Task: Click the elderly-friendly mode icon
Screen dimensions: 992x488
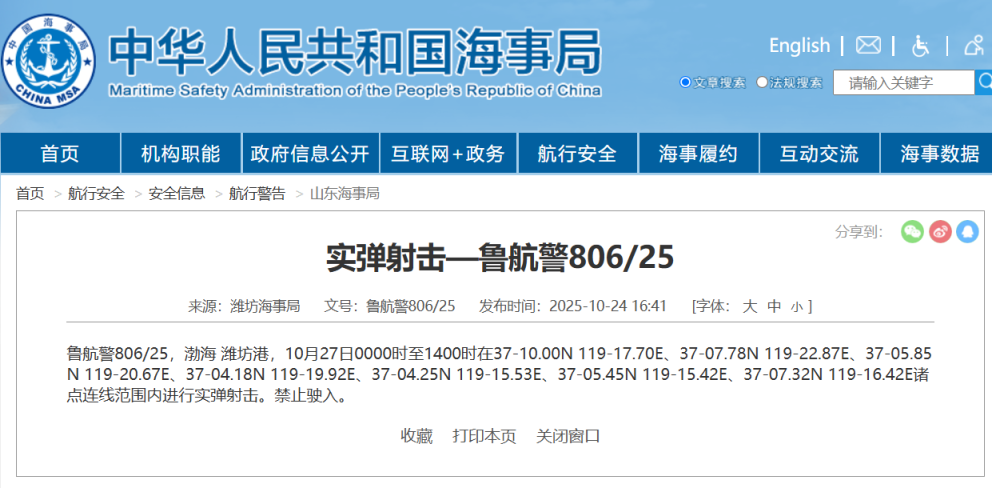Action: click(974, 46)
